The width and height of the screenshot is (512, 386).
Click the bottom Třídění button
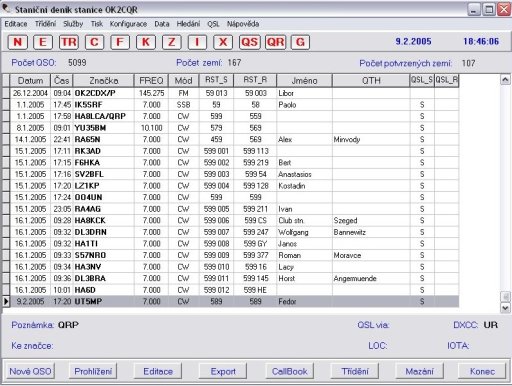pos(355,371)
